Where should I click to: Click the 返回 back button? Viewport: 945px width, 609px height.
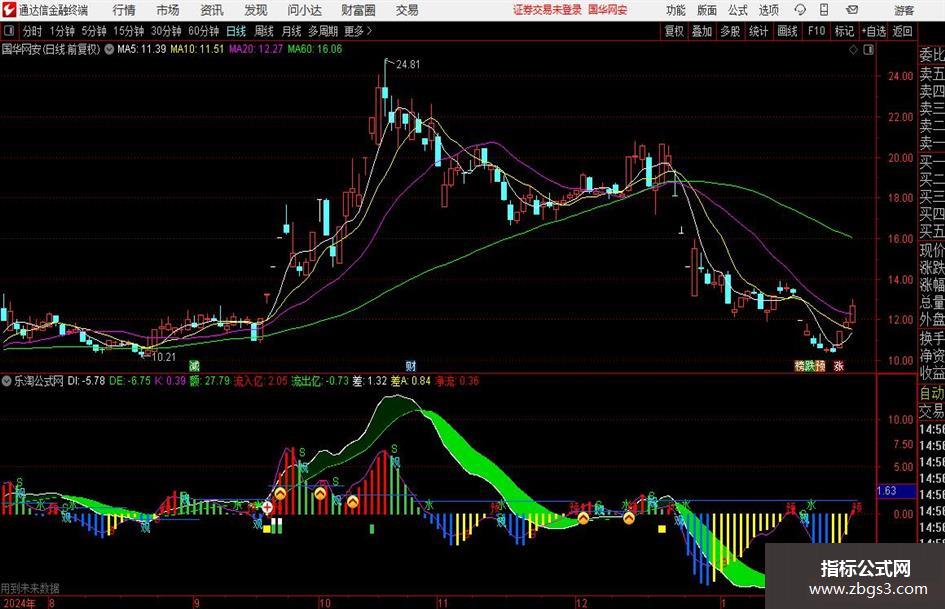pyautogui.click(x=902, y=31)
